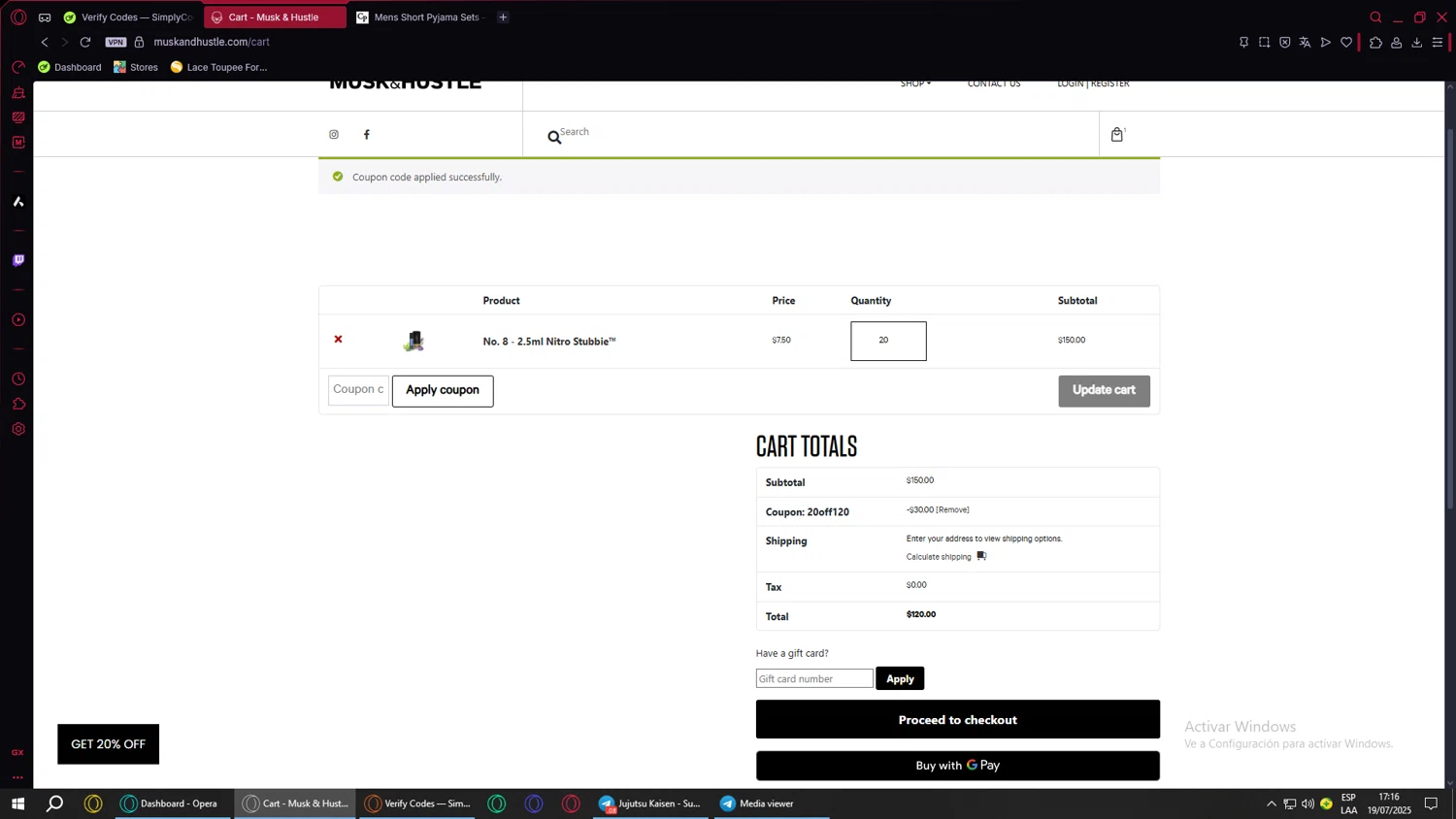Open No. 8 - 2.5ml Nitro Stubbie link

pos(549,342)
